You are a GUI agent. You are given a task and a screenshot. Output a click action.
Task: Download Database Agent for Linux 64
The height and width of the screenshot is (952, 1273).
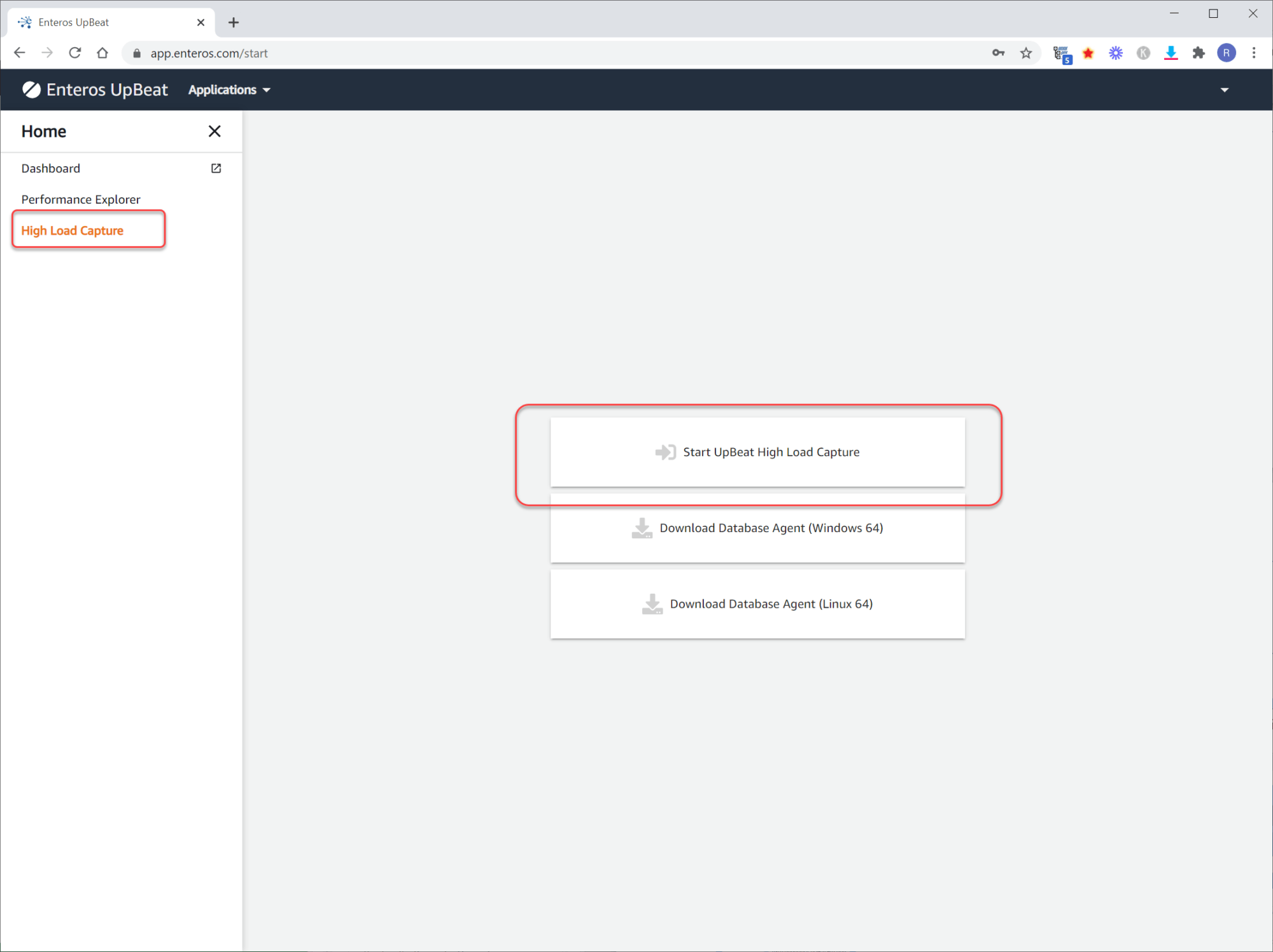[757, 604]
